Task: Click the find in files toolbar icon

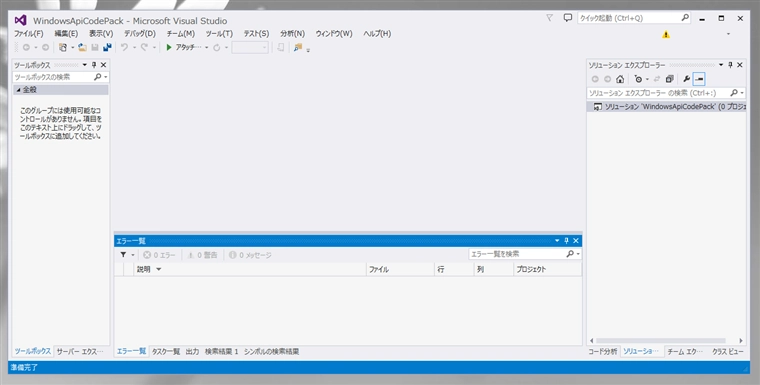Action: coord(298,48)
